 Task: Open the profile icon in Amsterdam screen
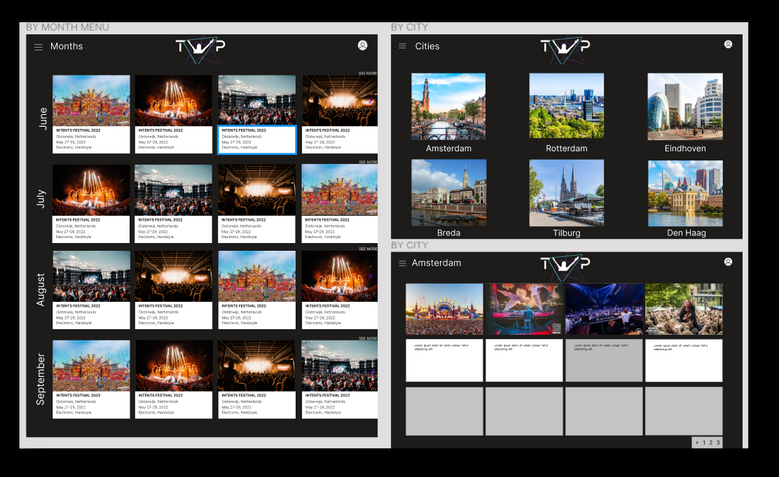[728, 261]
